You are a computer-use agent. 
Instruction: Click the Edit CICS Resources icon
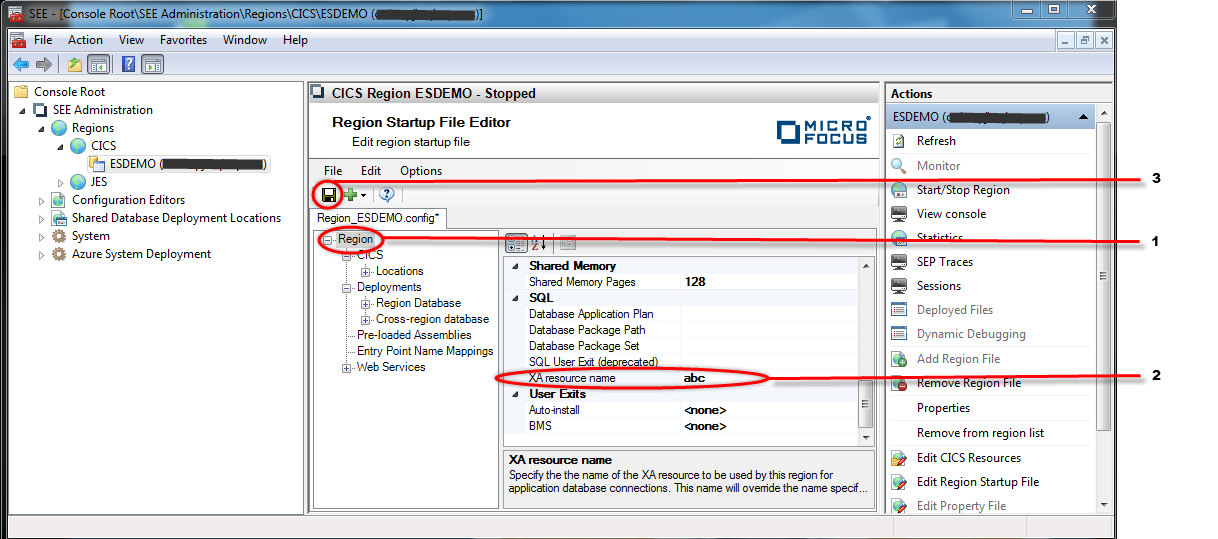[x=898, y=457]
